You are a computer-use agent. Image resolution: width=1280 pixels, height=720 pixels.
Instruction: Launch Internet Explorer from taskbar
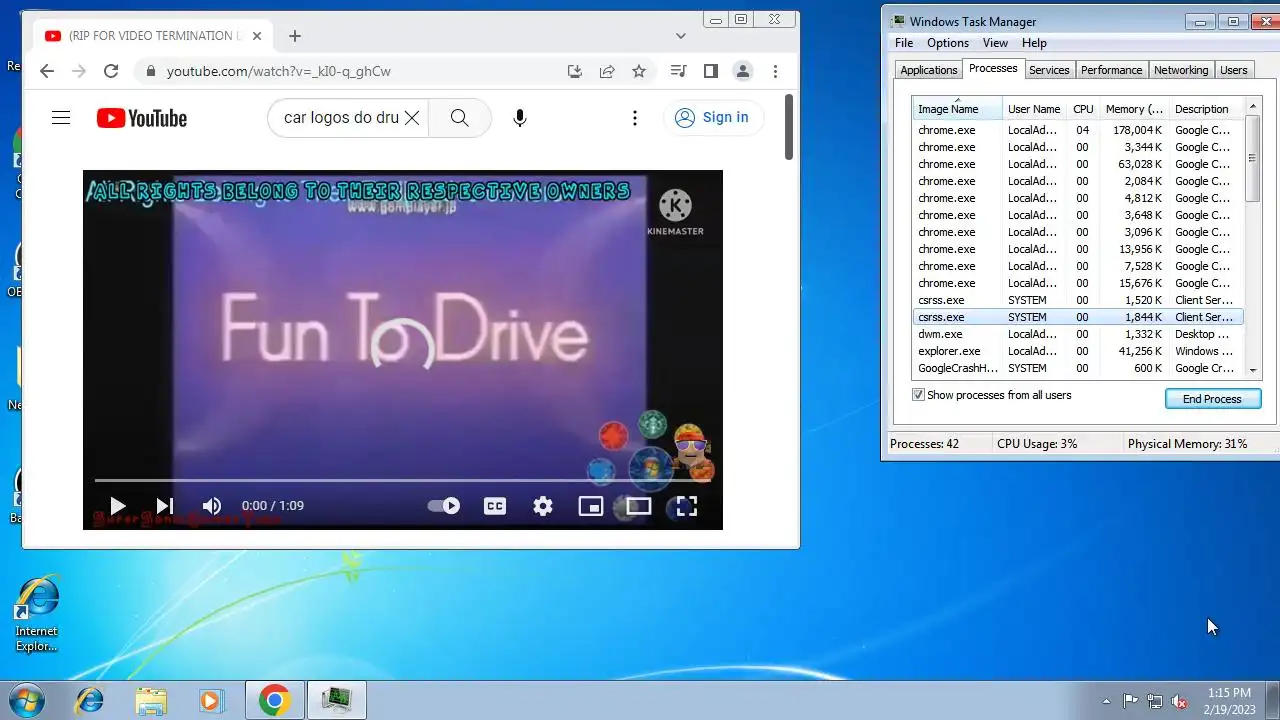tap(89, 700)
